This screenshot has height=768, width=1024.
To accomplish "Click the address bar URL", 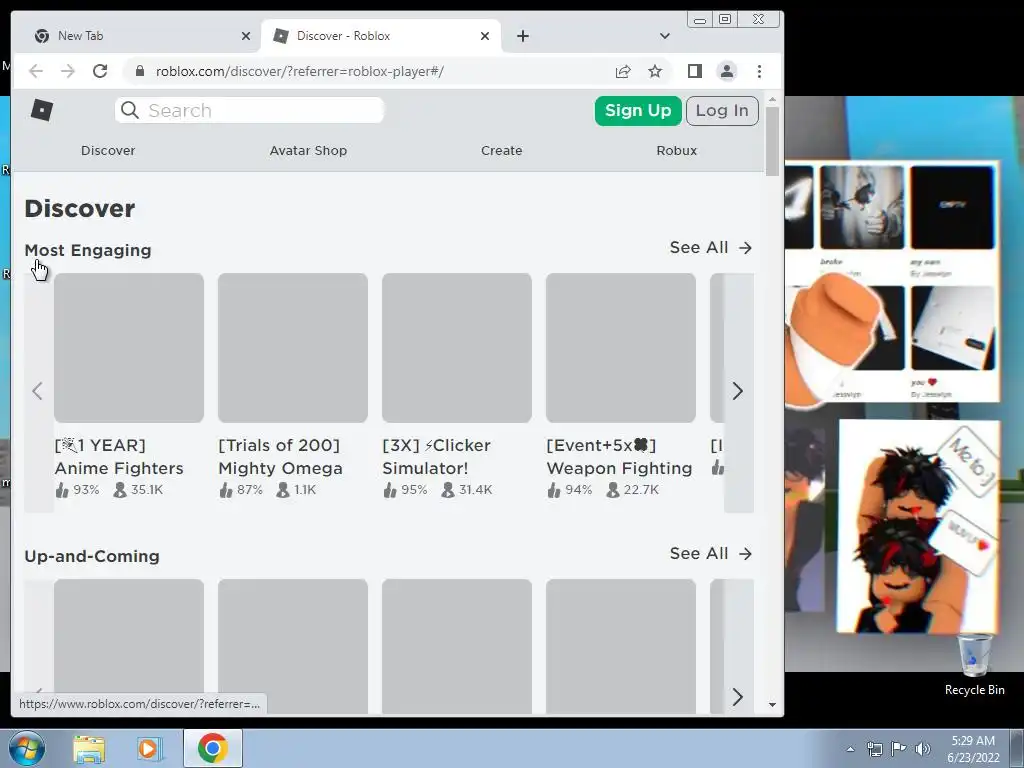I will 300,71.
